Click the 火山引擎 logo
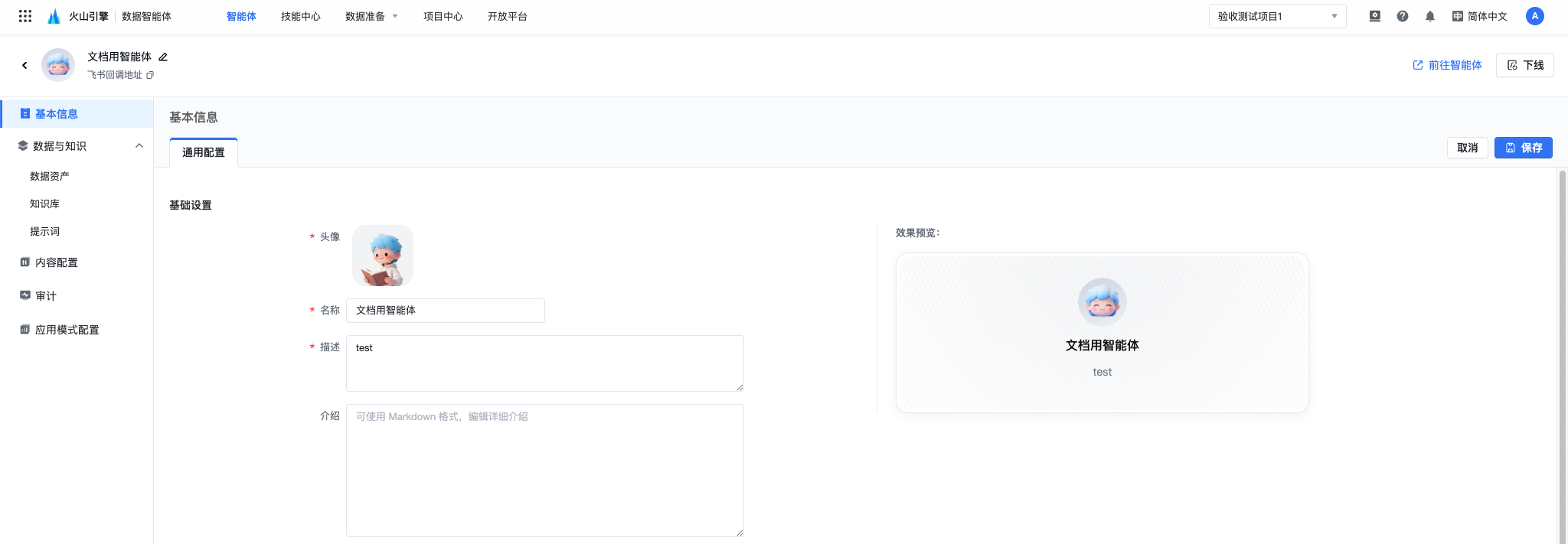This screenshot has width=1568, height=544. (x=77, y=16)
